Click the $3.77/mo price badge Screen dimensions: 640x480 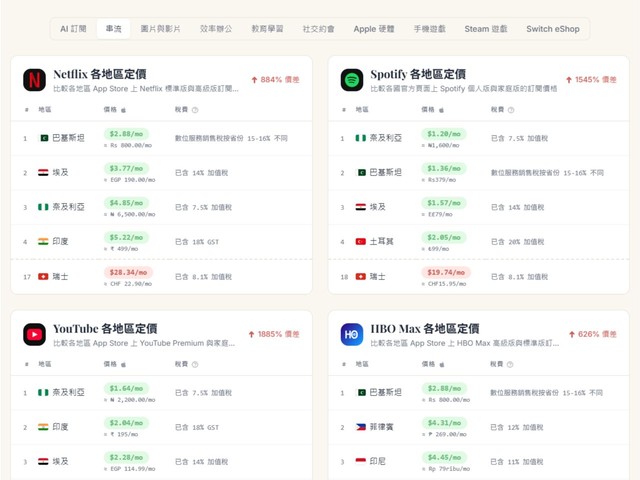pos(127,168)
